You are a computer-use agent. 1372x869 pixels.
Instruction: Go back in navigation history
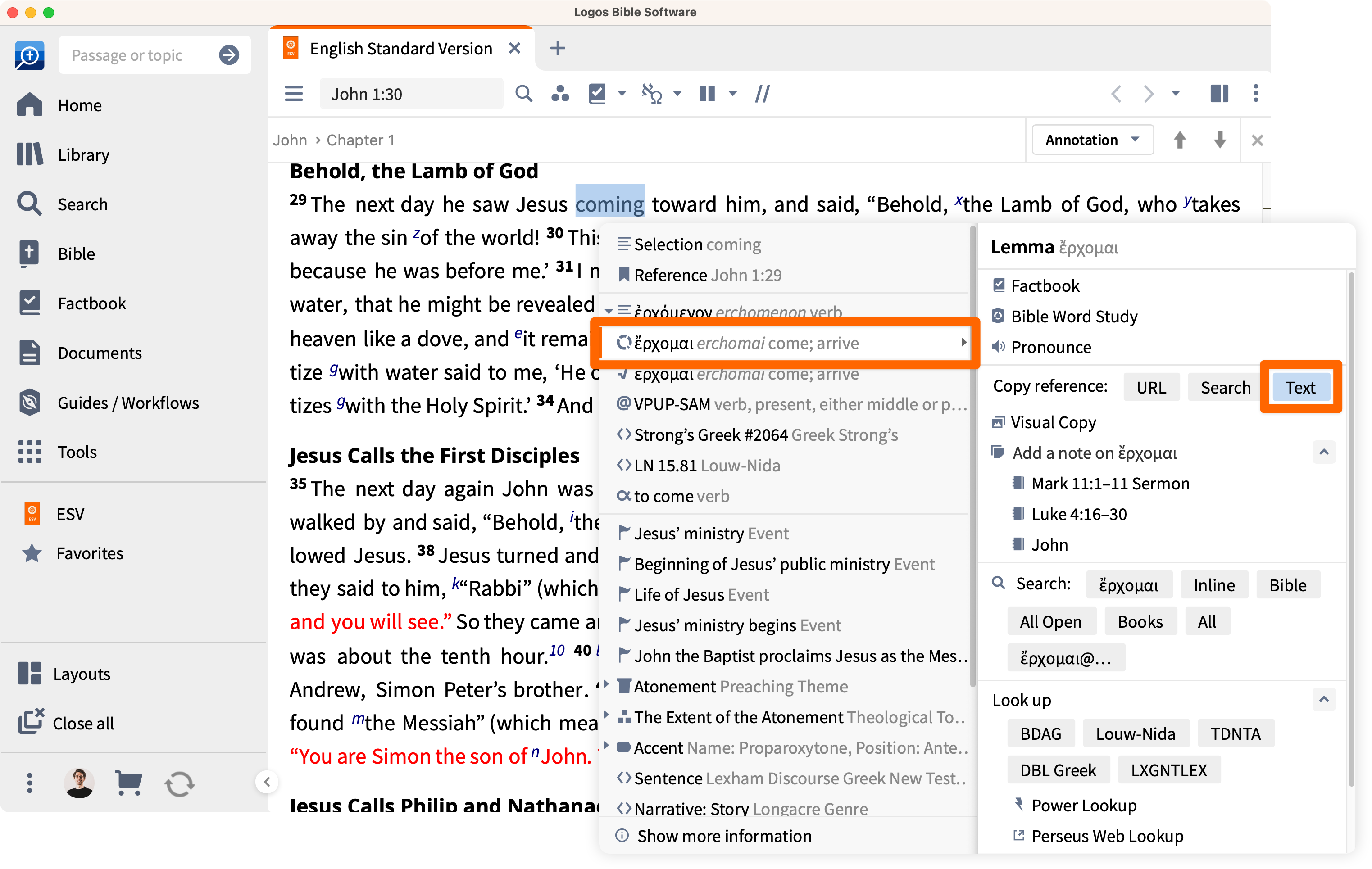coord(1116,93)
